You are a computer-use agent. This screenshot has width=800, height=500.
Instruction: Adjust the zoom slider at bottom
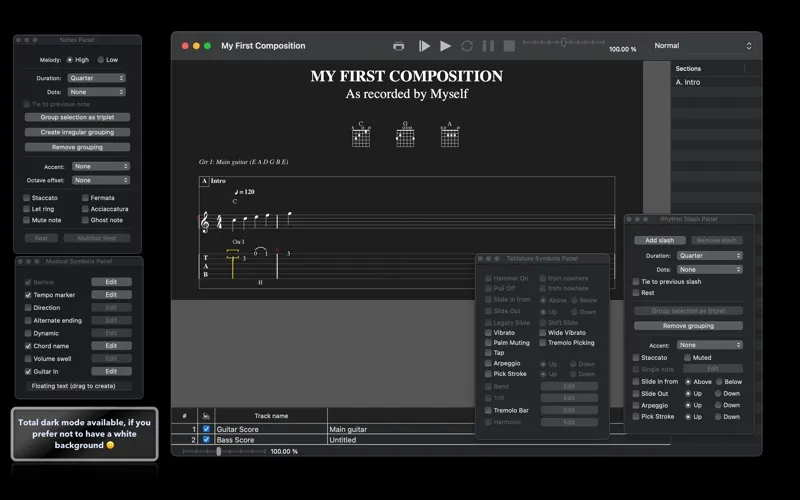coord(219,452)
